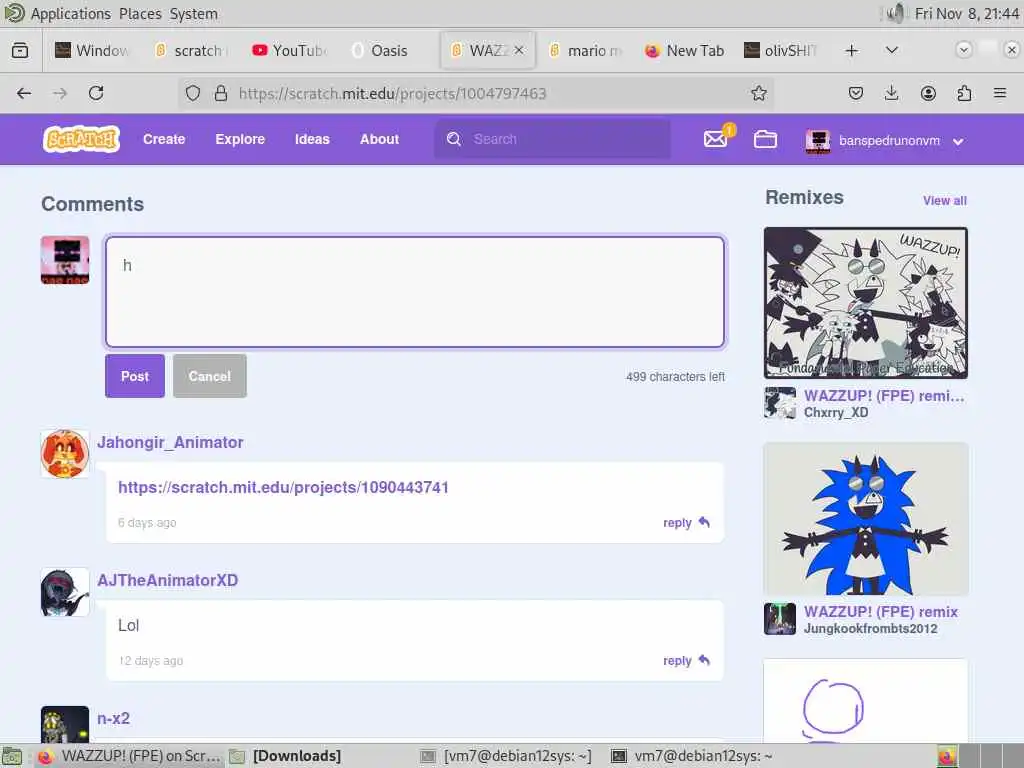Click reply arrow on Jahongir_Animator's comment
The height and width of the screenshot is (768, 1024).
click(704, 522)
